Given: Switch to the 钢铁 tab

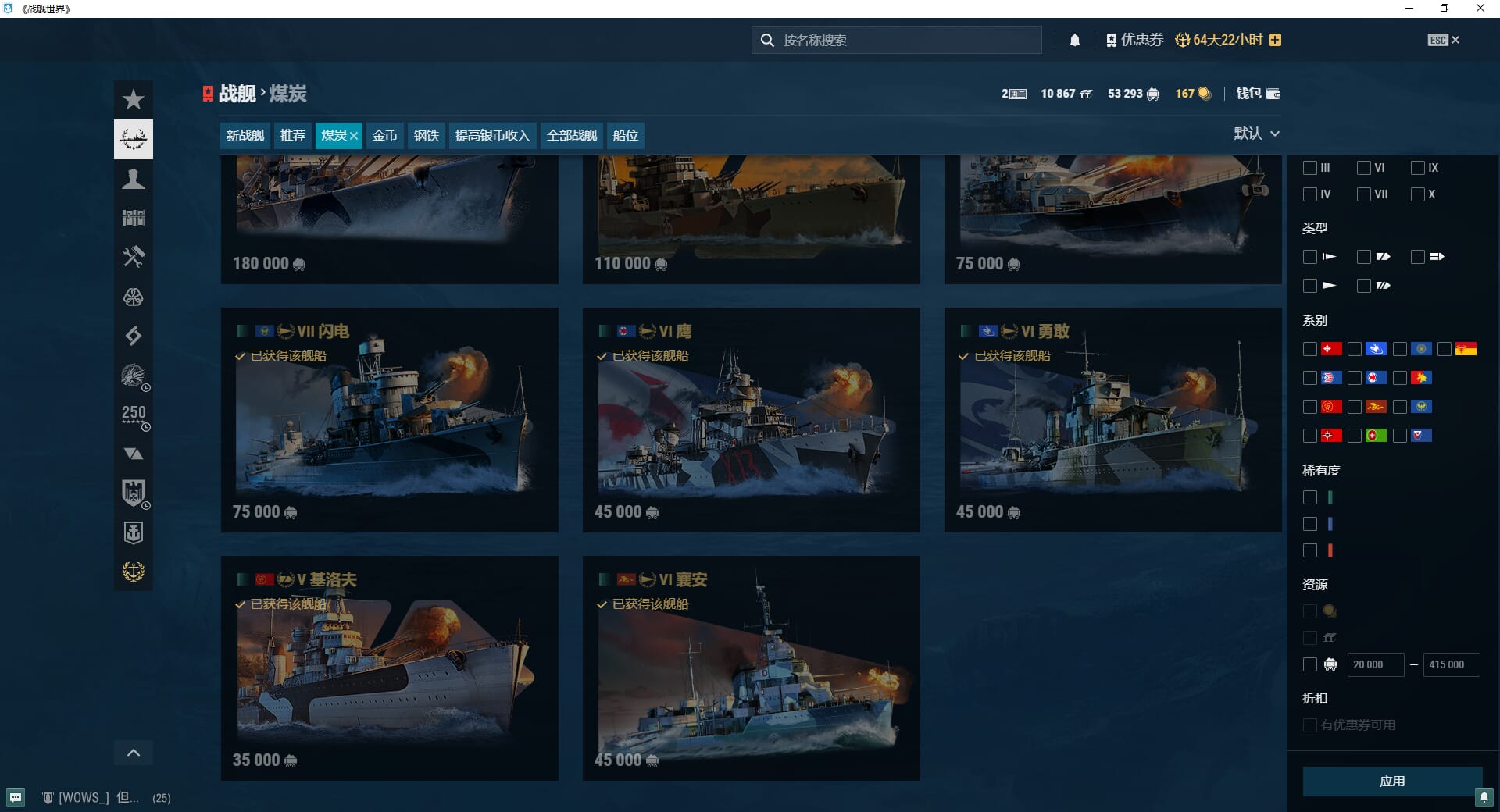Looking at the screenshot, I should pos(426,136).
